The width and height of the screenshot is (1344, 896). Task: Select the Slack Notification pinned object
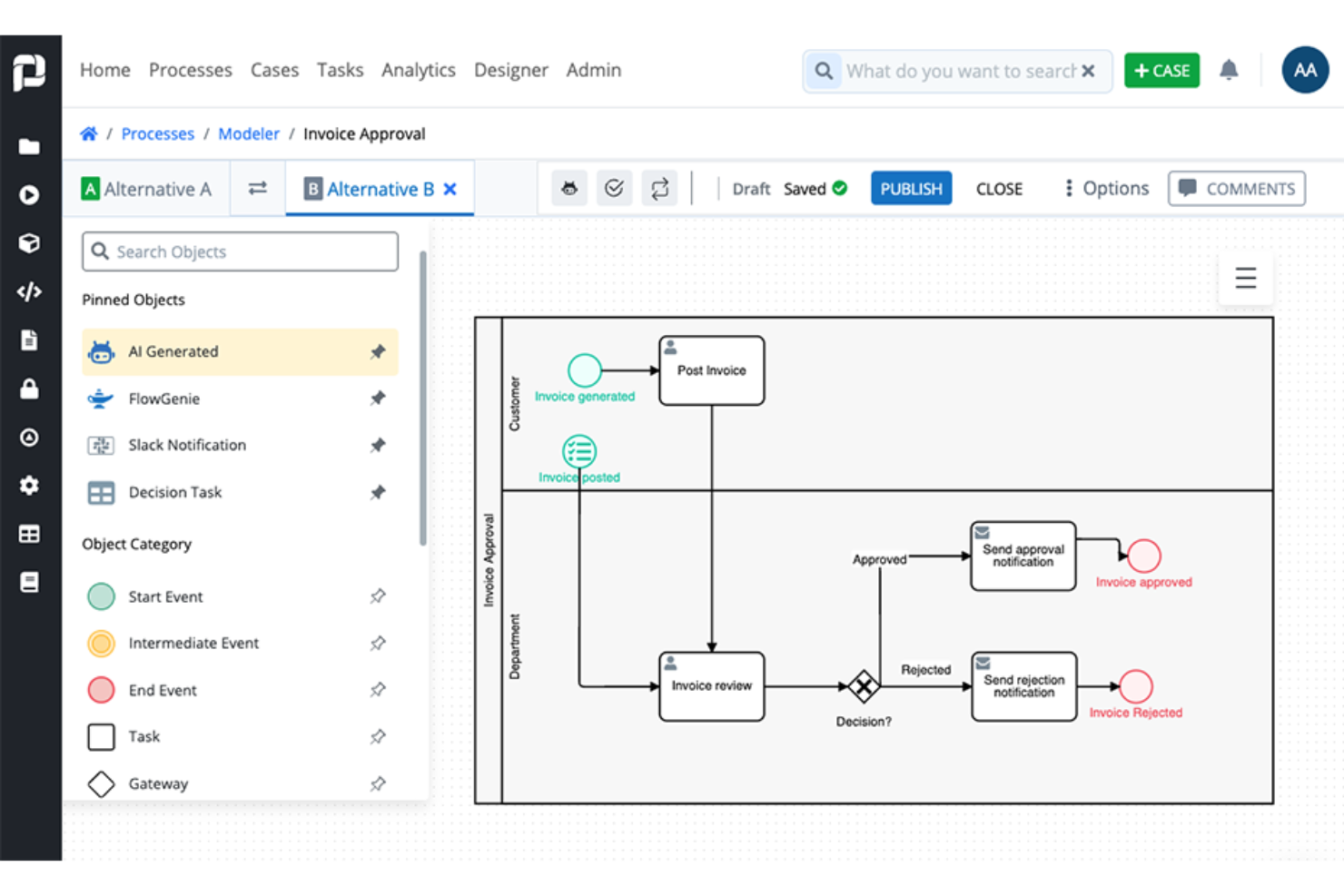[x=187, y=445]
